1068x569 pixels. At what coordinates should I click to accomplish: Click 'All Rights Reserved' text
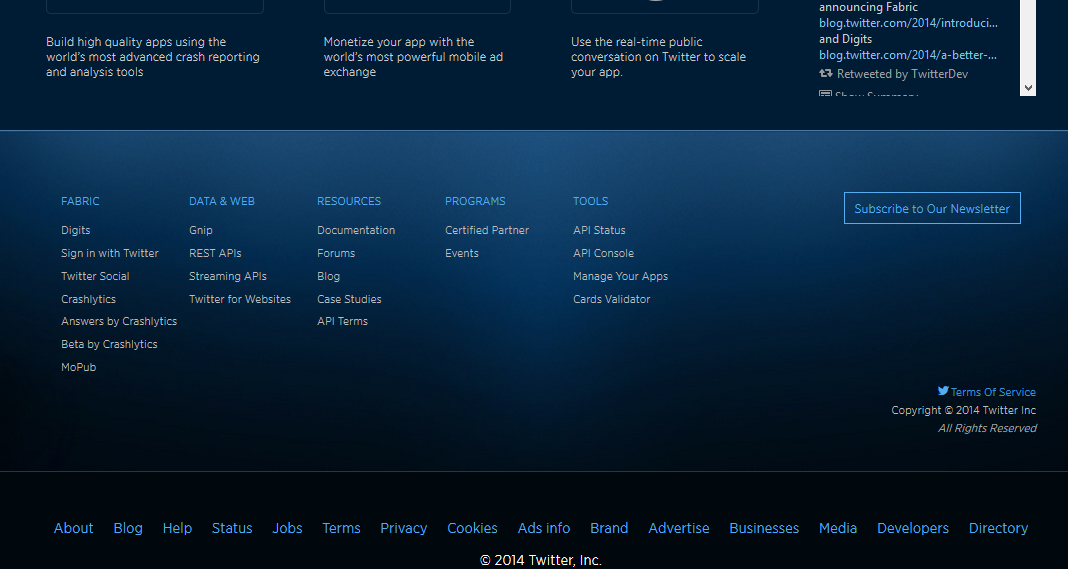pos(987,428)
